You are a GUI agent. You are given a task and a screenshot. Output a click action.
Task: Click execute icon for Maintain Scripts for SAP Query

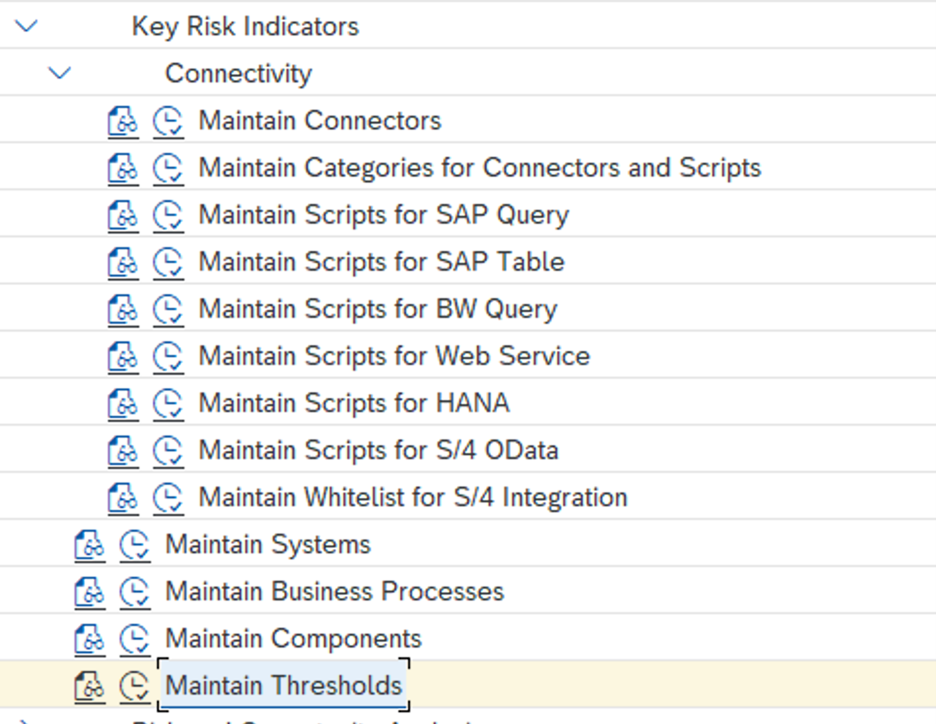click(x=168, y=215)
